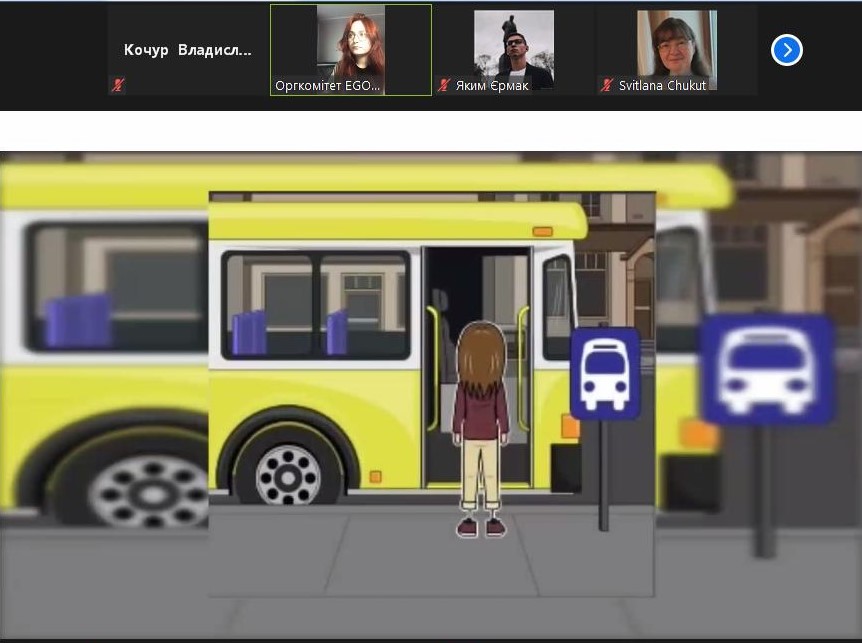Screen dimensions: 862x643
Task: Click muted mic icon beside Svitlana Chukut
Action: (x=607, y=85)
